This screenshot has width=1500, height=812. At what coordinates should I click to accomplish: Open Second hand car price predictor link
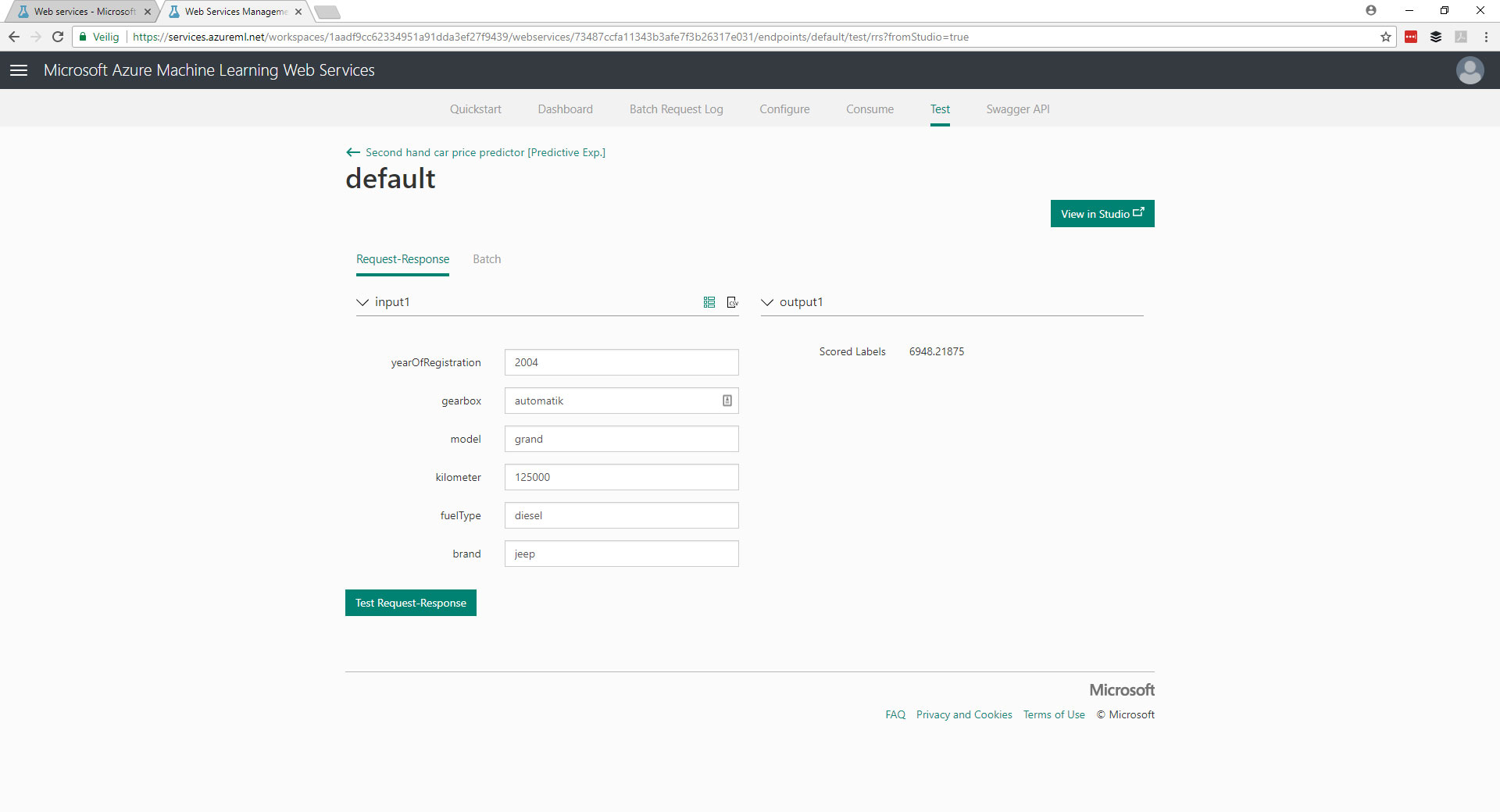pos(485,152)
